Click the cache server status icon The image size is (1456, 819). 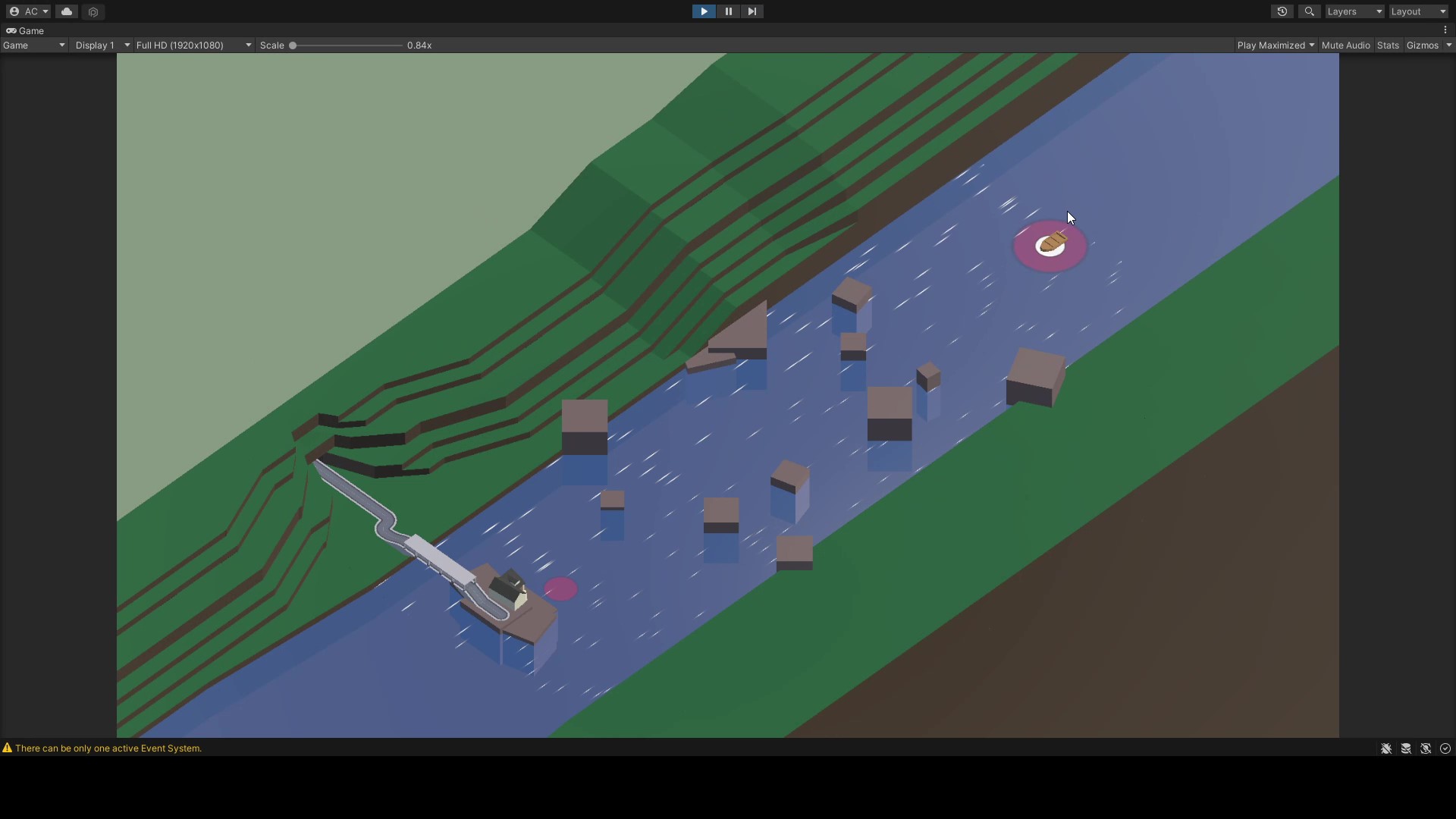pos(1406,748)
